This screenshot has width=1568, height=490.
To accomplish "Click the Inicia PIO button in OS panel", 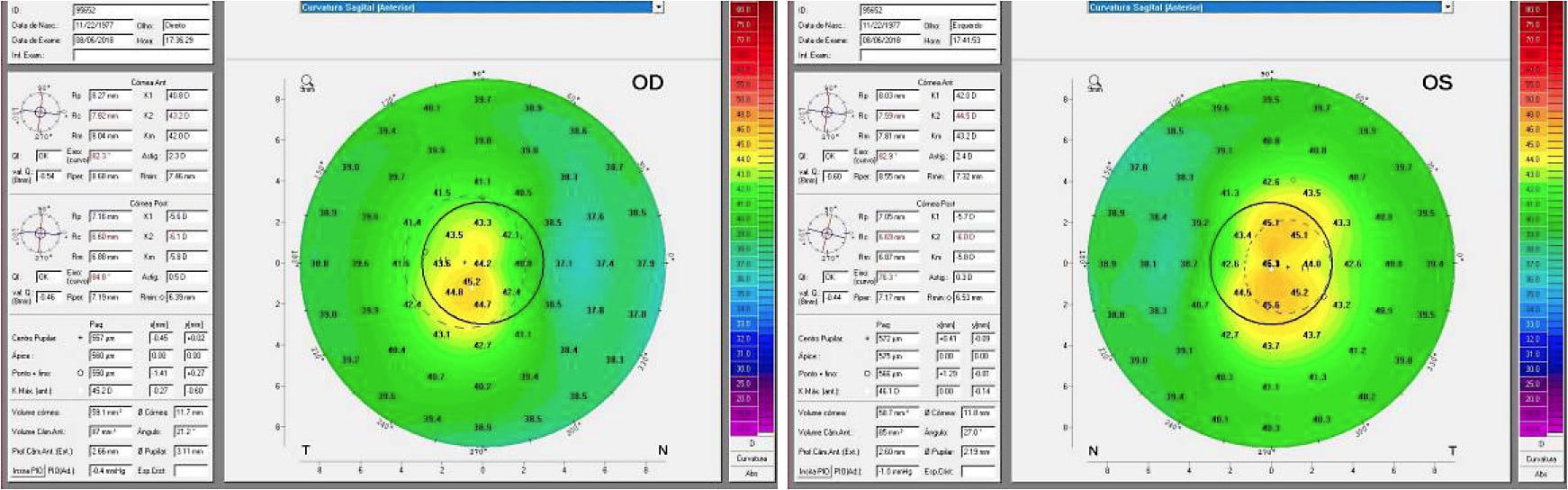I will tap(815, 471).
